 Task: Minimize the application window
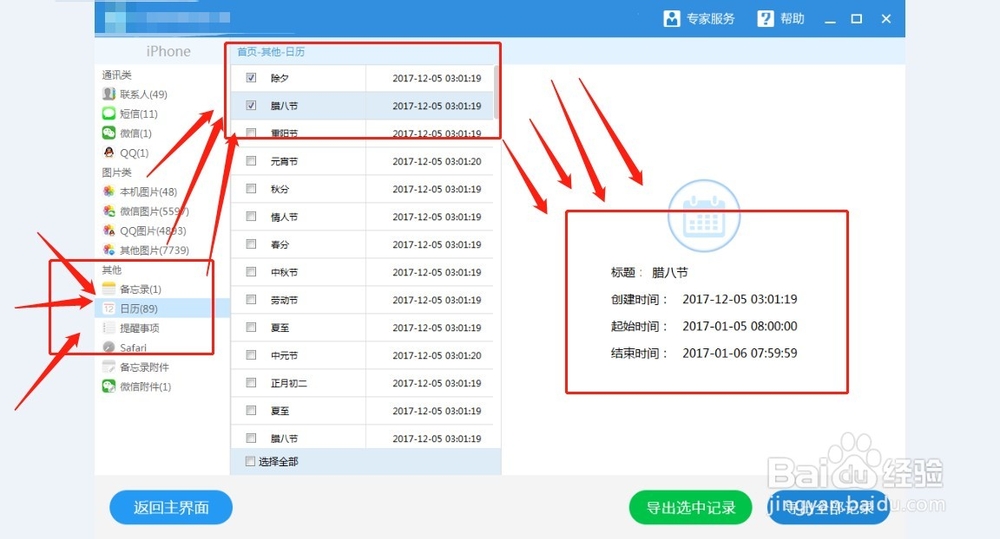point(830,20)
